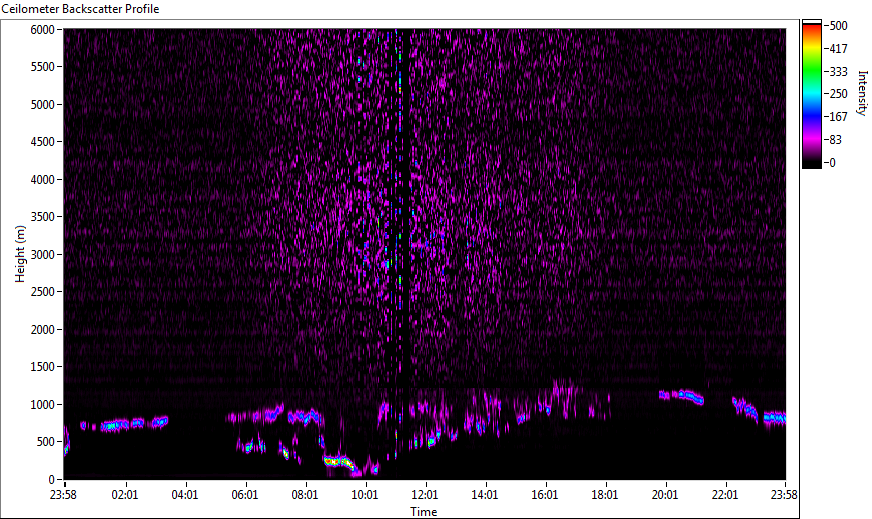Click the intensity color ramp bar
Image resolution: width=872 pixels, height=519 pixels.
[811, 95]
